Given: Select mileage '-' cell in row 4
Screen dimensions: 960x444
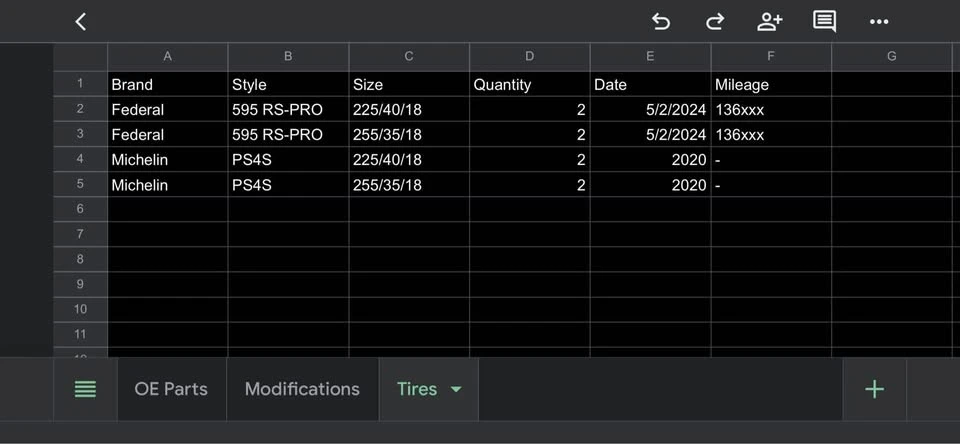Looking at the screenshot, I should click(770, 160).
